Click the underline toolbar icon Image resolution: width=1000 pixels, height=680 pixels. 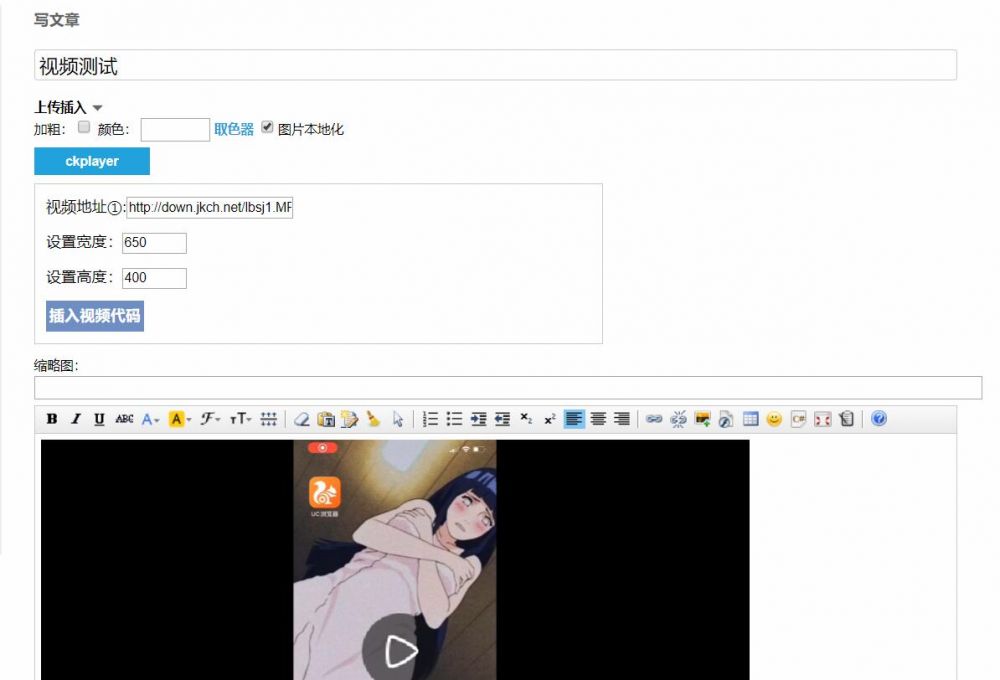(x=99, y=420)
